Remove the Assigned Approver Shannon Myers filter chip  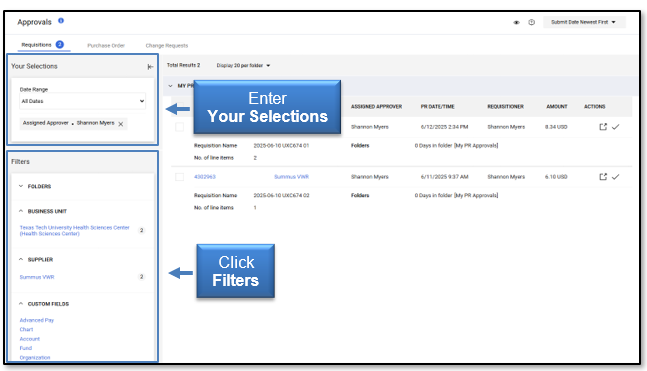tap(120, 124)
